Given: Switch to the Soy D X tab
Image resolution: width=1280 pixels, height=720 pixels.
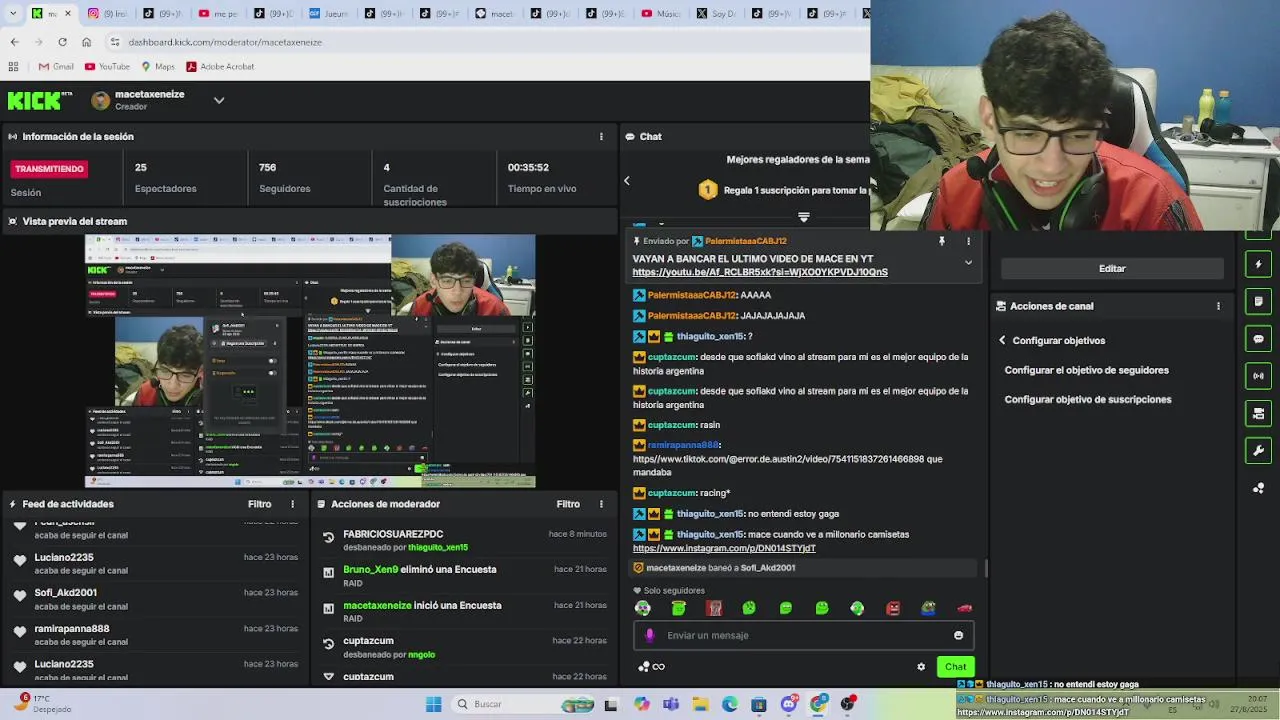Looking at the screenshot, I should [x=716, y=13].
